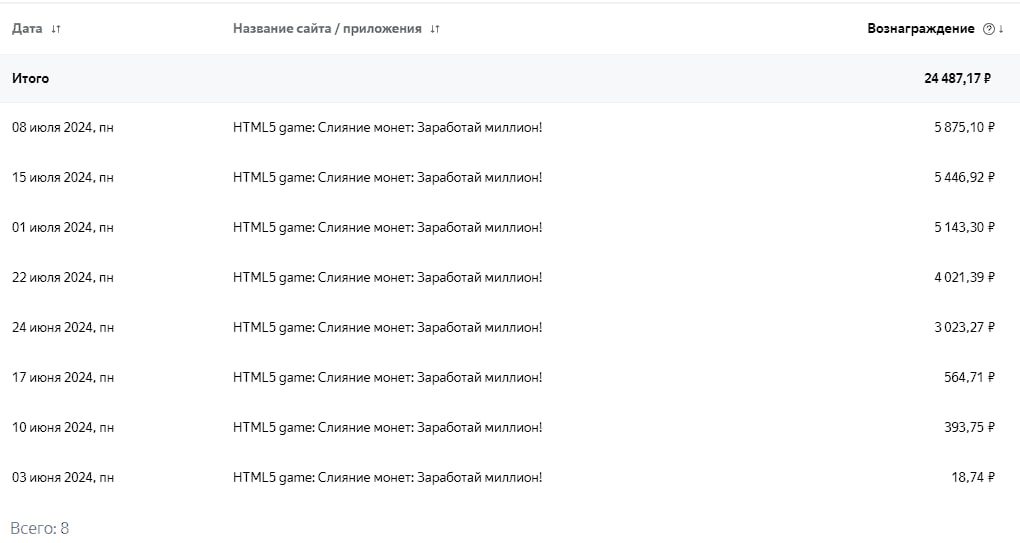Viewport: 1020px width, 543px height.
Task: Click the 393,75 ₽ reward value
Action: tap(969, 427)
